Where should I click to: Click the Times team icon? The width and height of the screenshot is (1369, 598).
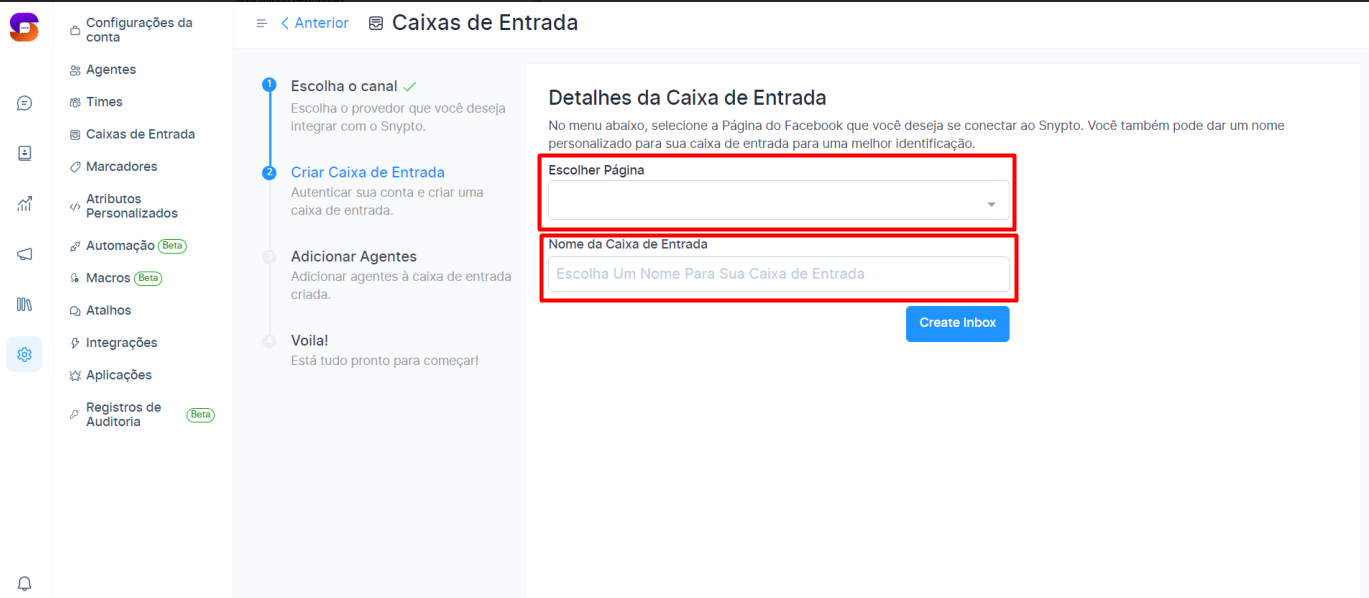75,102
